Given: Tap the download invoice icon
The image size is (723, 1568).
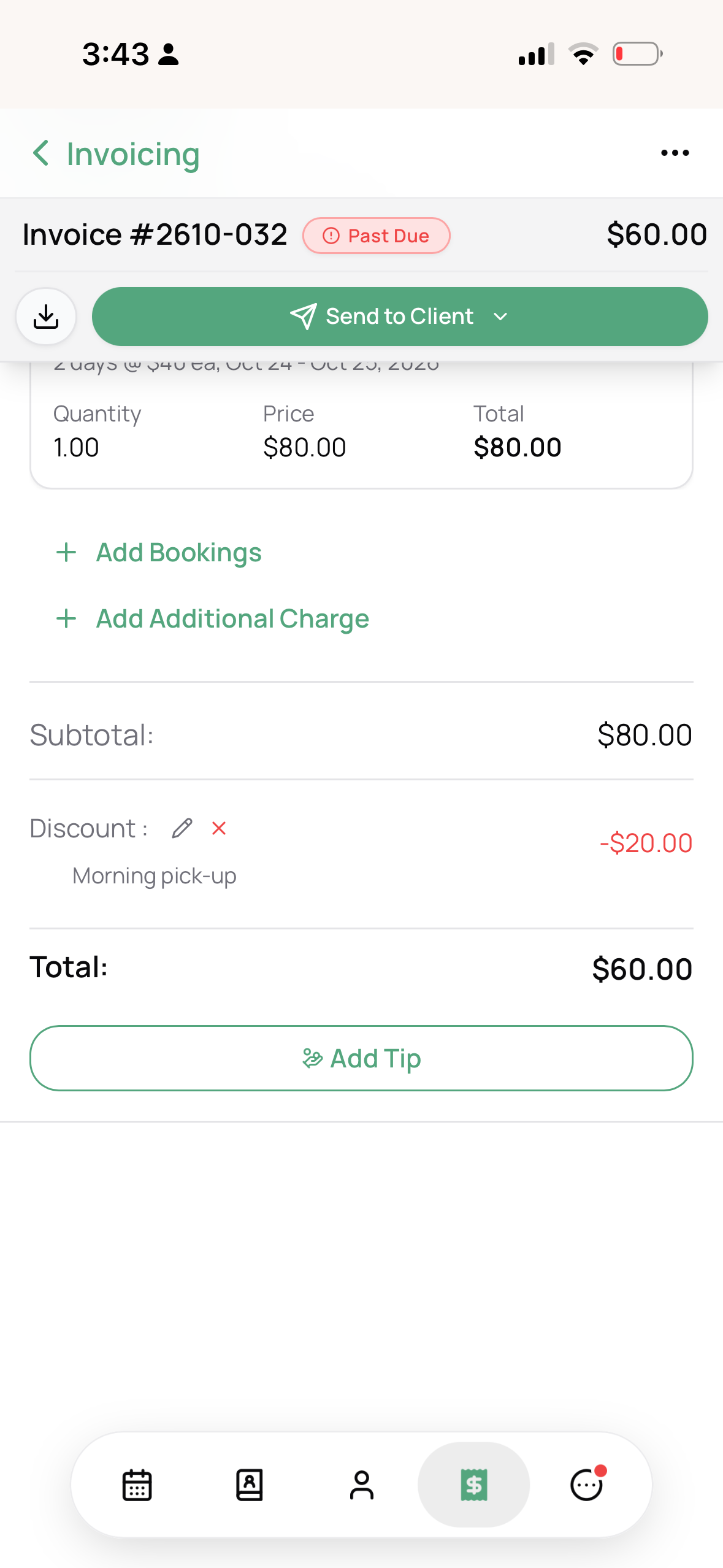Looking at the screenshot, I should (x=46, y=317).
